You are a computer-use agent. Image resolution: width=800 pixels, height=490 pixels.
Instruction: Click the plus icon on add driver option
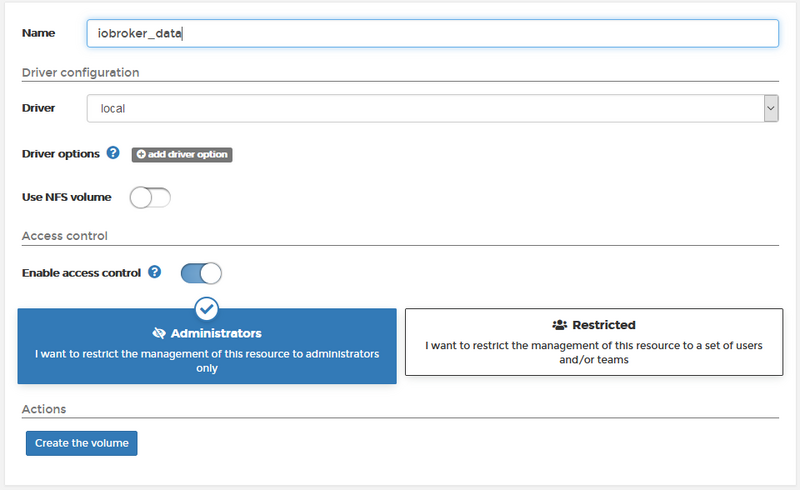pyautogui.click(x=141, y=155)
